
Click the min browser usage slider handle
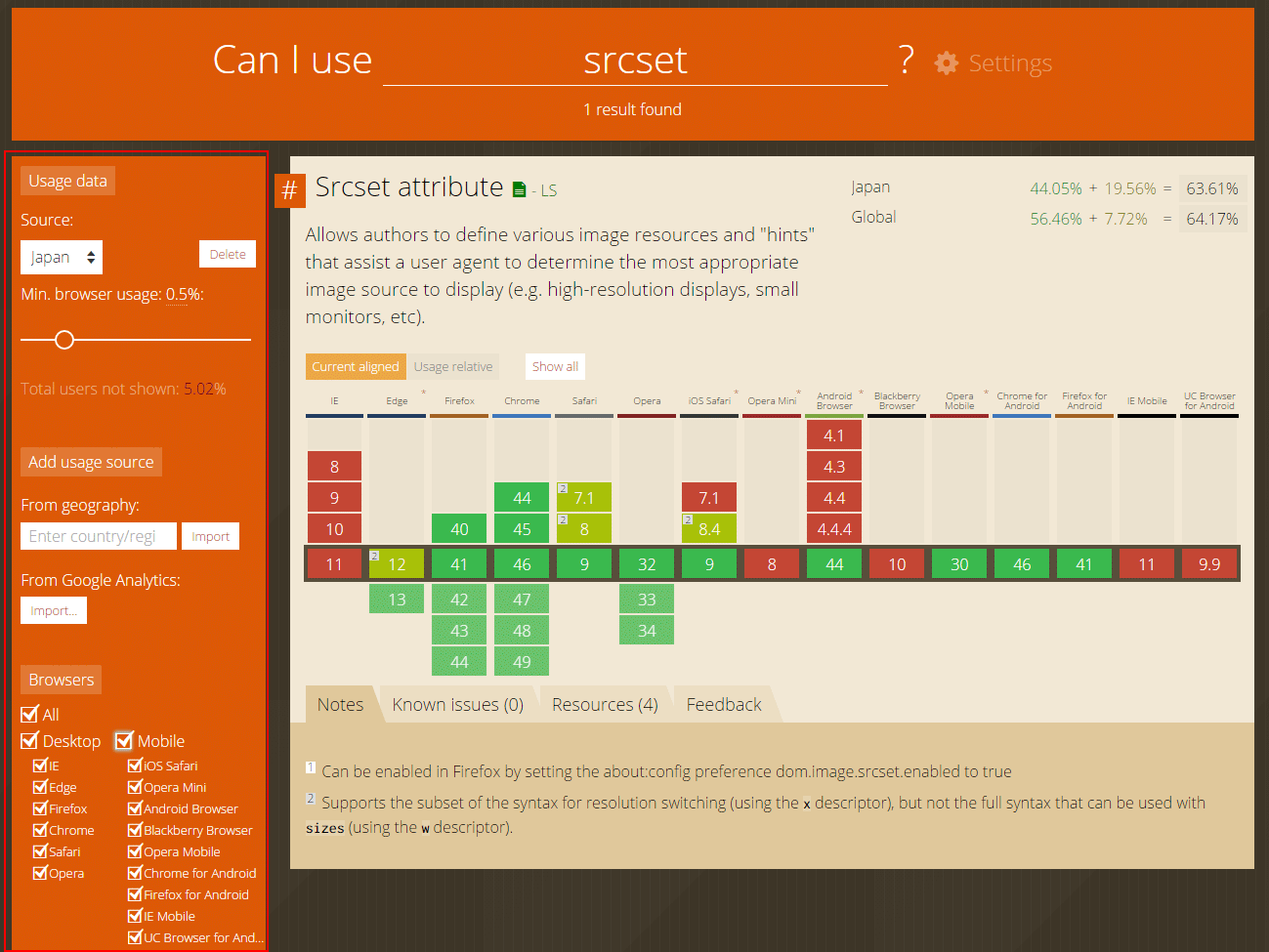point(64,340)
